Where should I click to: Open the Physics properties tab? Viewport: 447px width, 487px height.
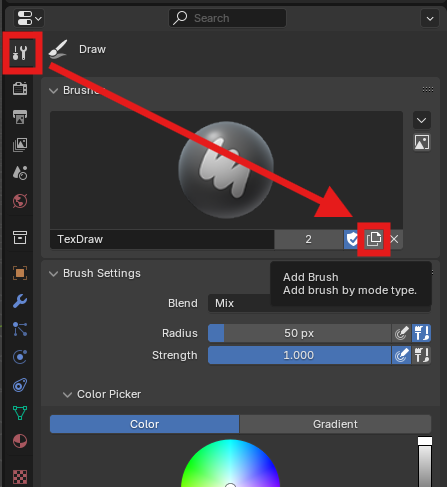[20, 357]
